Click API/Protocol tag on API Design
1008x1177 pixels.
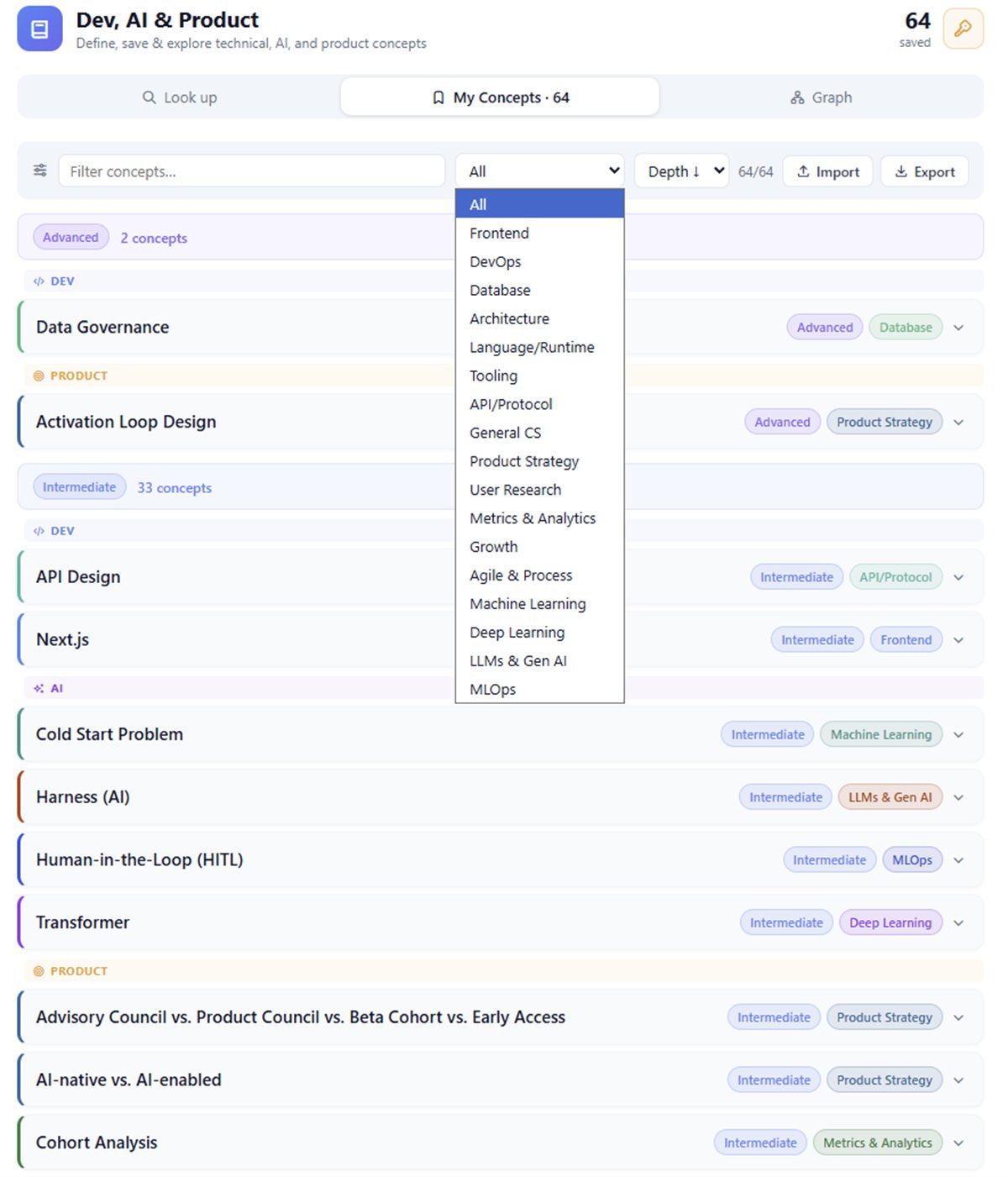(x=895, y=577)
